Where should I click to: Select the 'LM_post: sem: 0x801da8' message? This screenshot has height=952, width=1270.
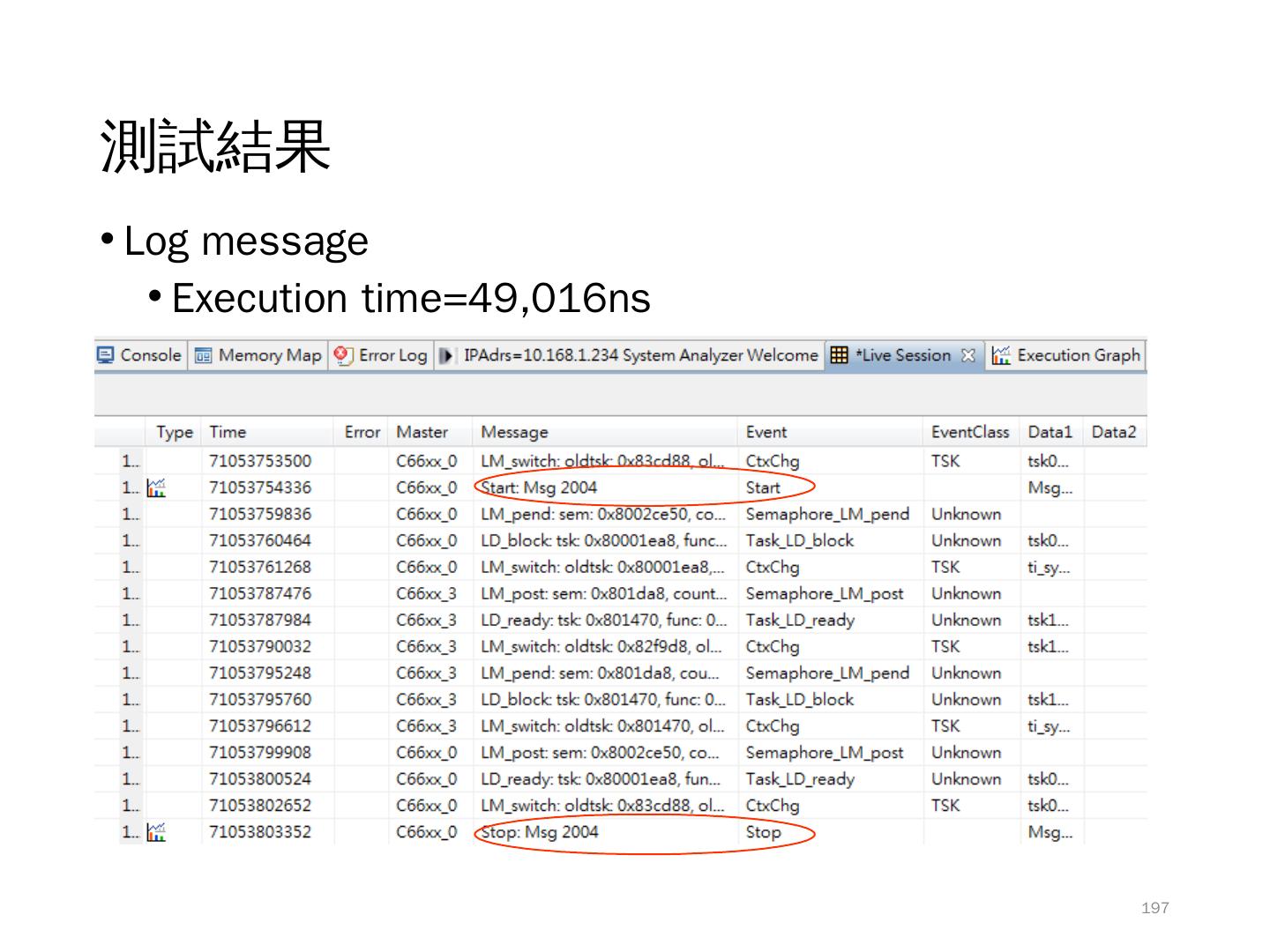pos(604,593)
